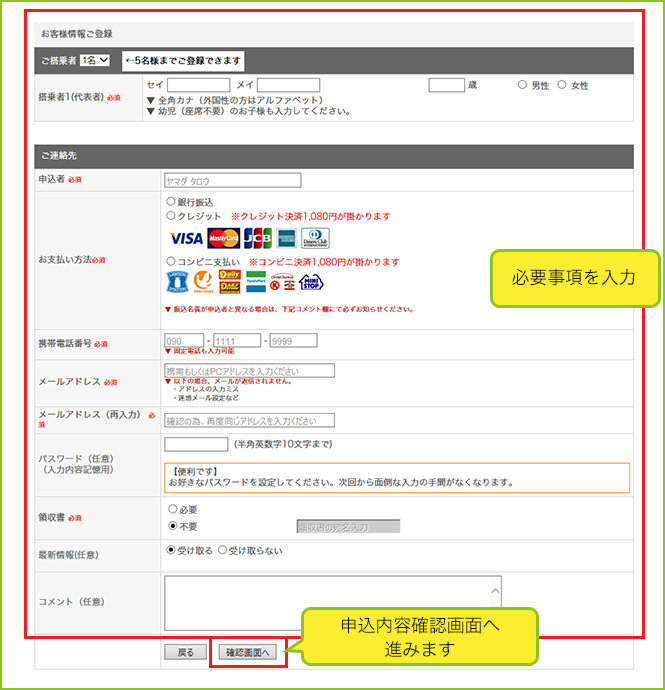Select 不要 for receipt
Screen dimensions: 665x690
(173, 526)
